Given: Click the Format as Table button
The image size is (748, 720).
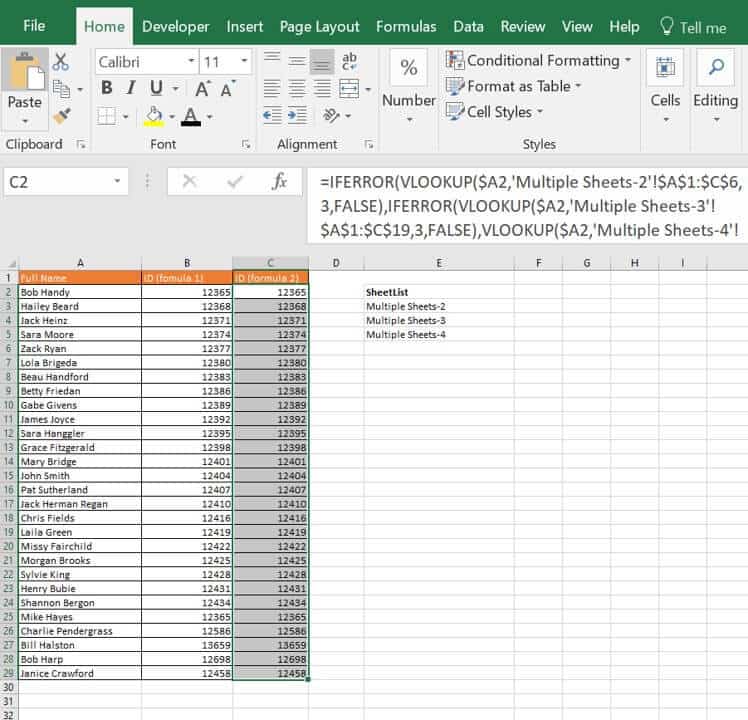Looking at the screenshot, I should (513, 86).
